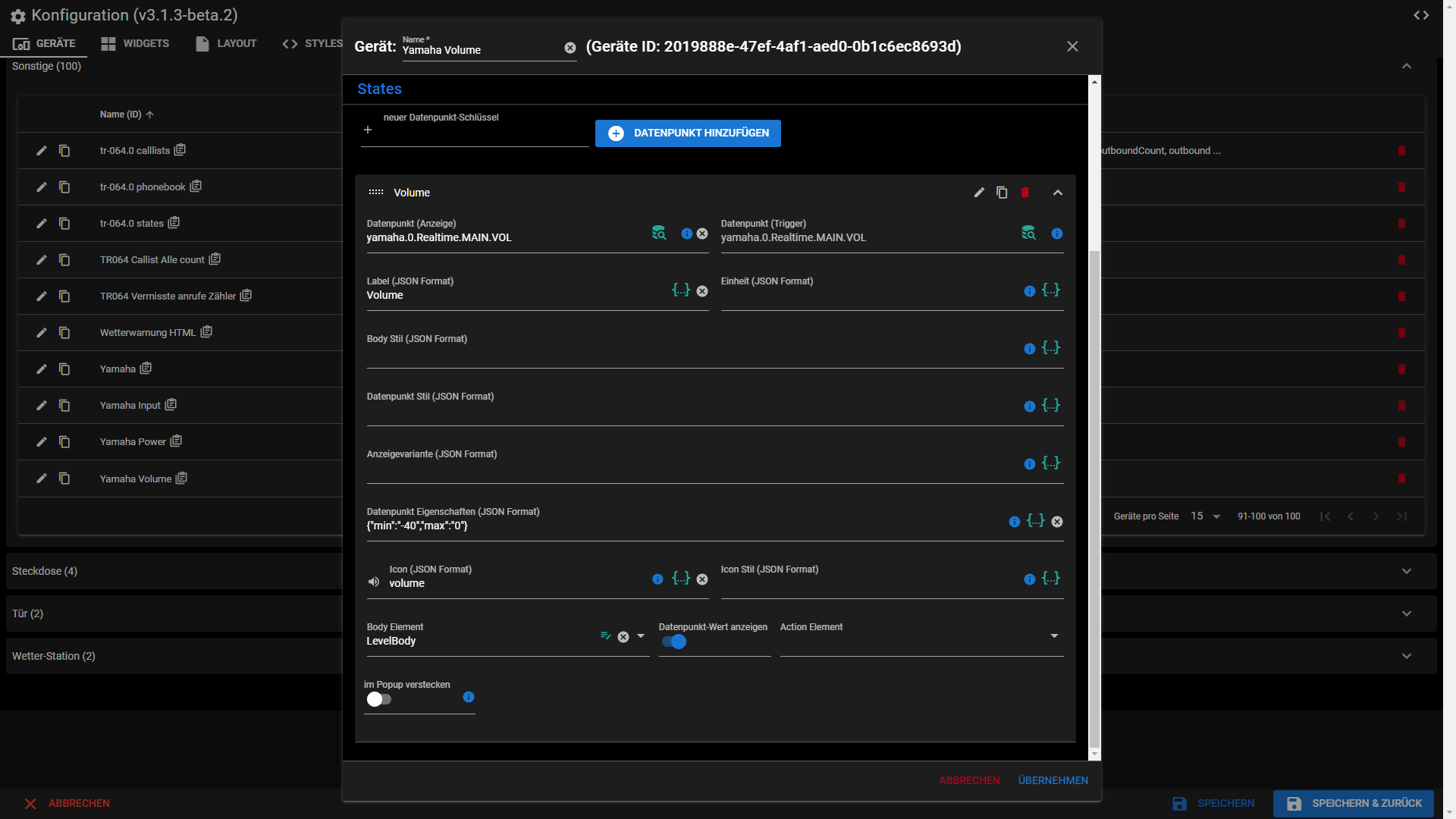Copy ID of tr-064.0 phonebook
The image size is (1456, 819).
click(x=196, y=187)
